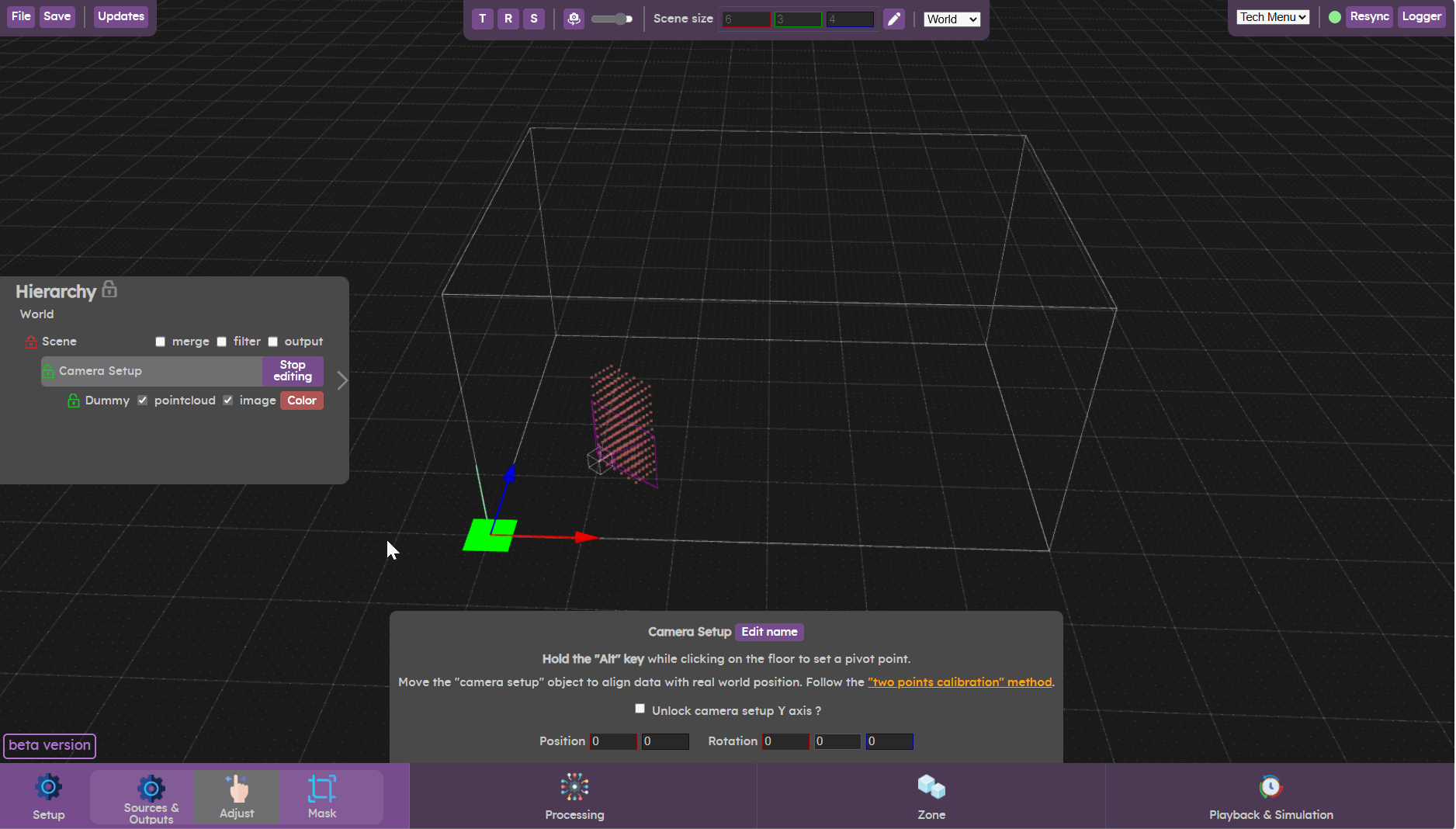Click the small wireframe camera cube in scene

[x=600, y=460]
